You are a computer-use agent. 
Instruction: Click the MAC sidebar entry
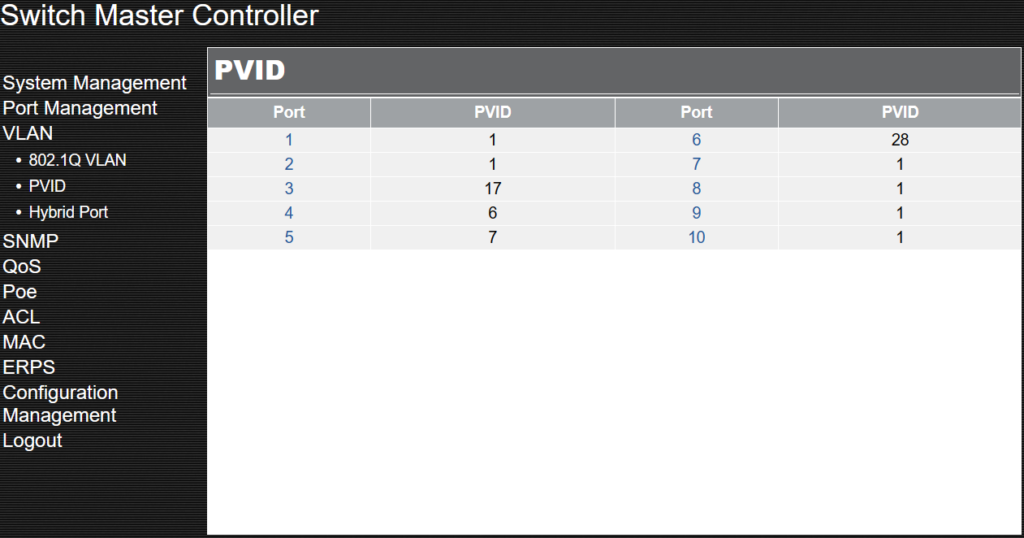[24, 342]
